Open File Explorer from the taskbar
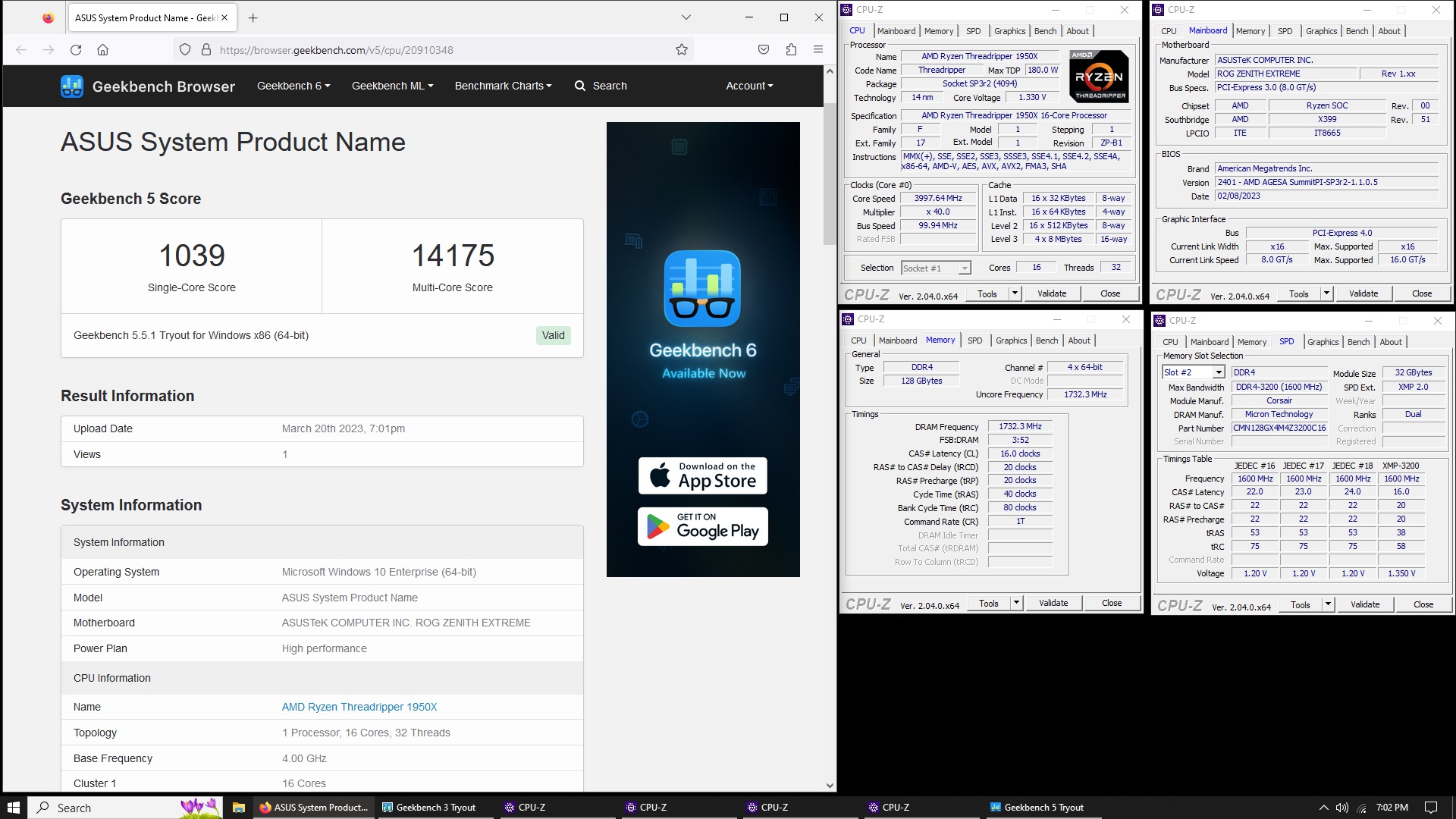The height and width of the screenshot is (819, 1456). click(x=238, y=808)
